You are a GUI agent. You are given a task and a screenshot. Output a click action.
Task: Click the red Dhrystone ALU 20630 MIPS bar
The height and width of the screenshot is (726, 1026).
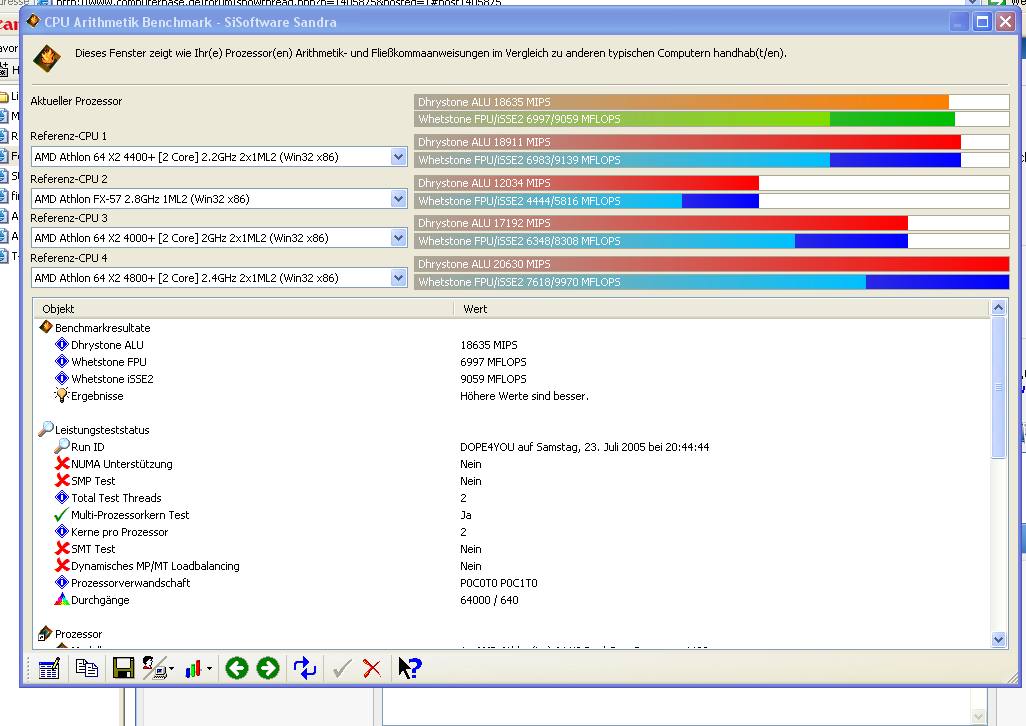point(711,264)
